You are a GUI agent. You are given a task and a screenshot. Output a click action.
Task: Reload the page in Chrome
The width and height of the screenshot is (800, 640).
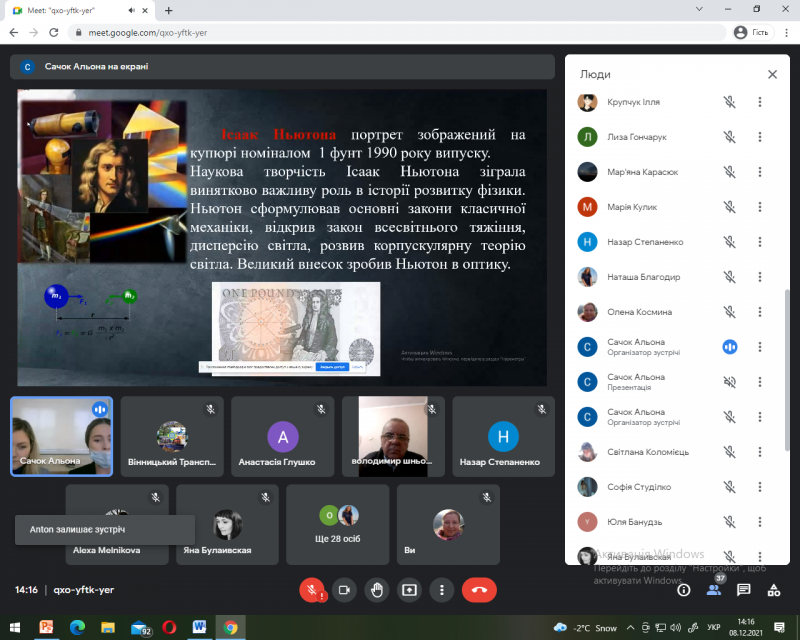click(x=54, y=33)
